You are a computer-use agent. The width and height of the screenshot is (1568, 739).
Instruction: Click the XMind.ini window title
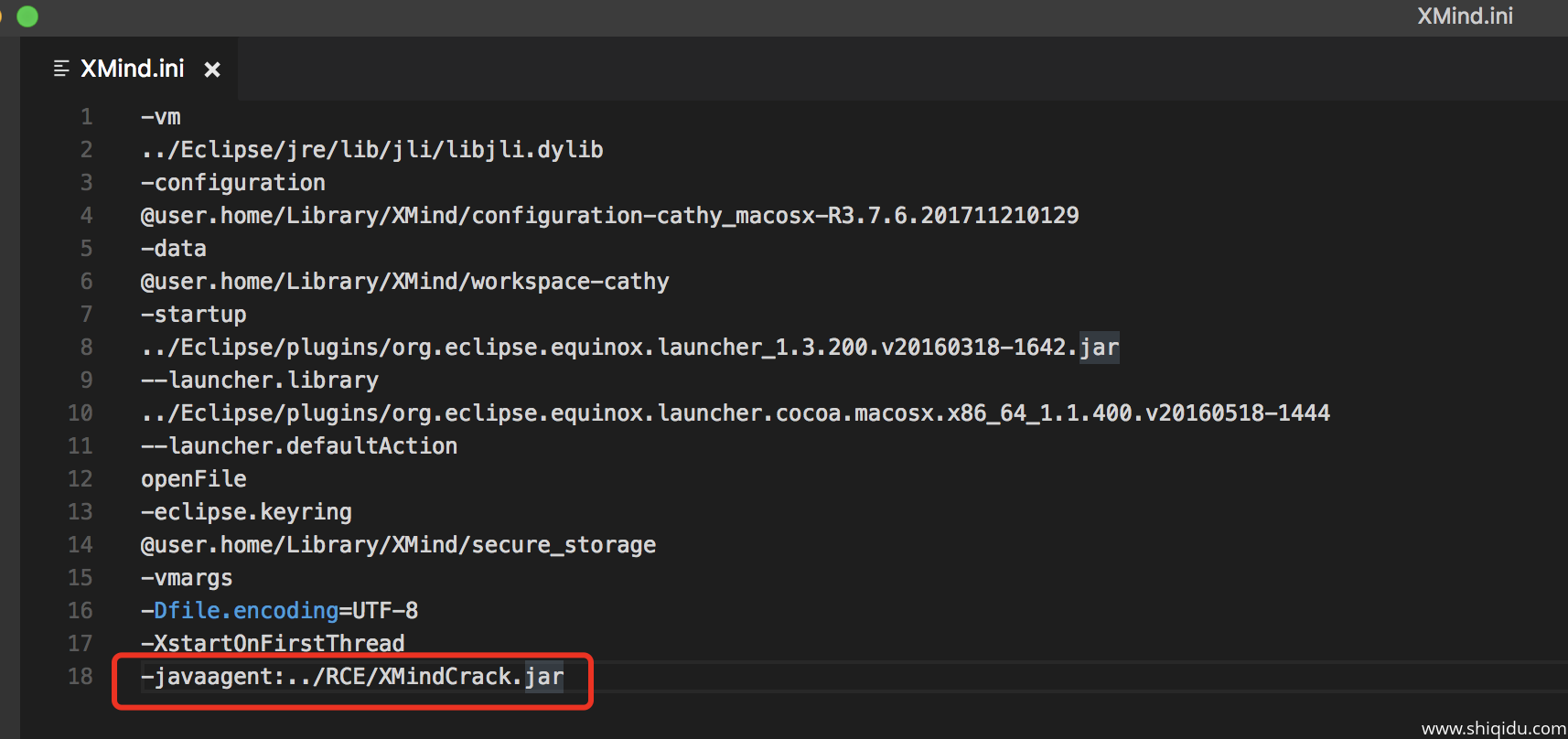(1465, 16)
